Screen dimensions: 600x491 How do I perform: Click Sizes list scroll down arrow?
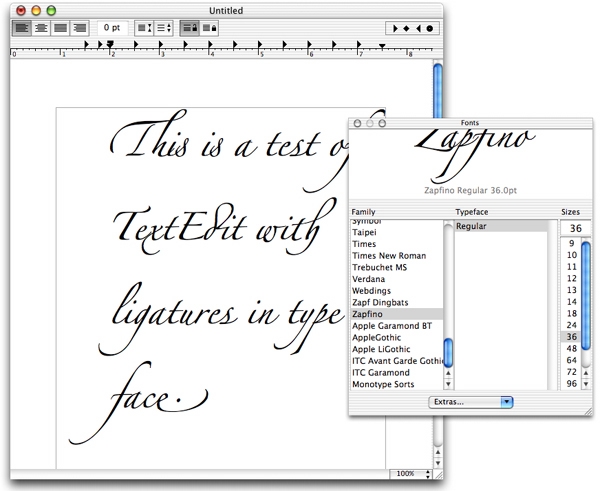[x=586, y=384]
